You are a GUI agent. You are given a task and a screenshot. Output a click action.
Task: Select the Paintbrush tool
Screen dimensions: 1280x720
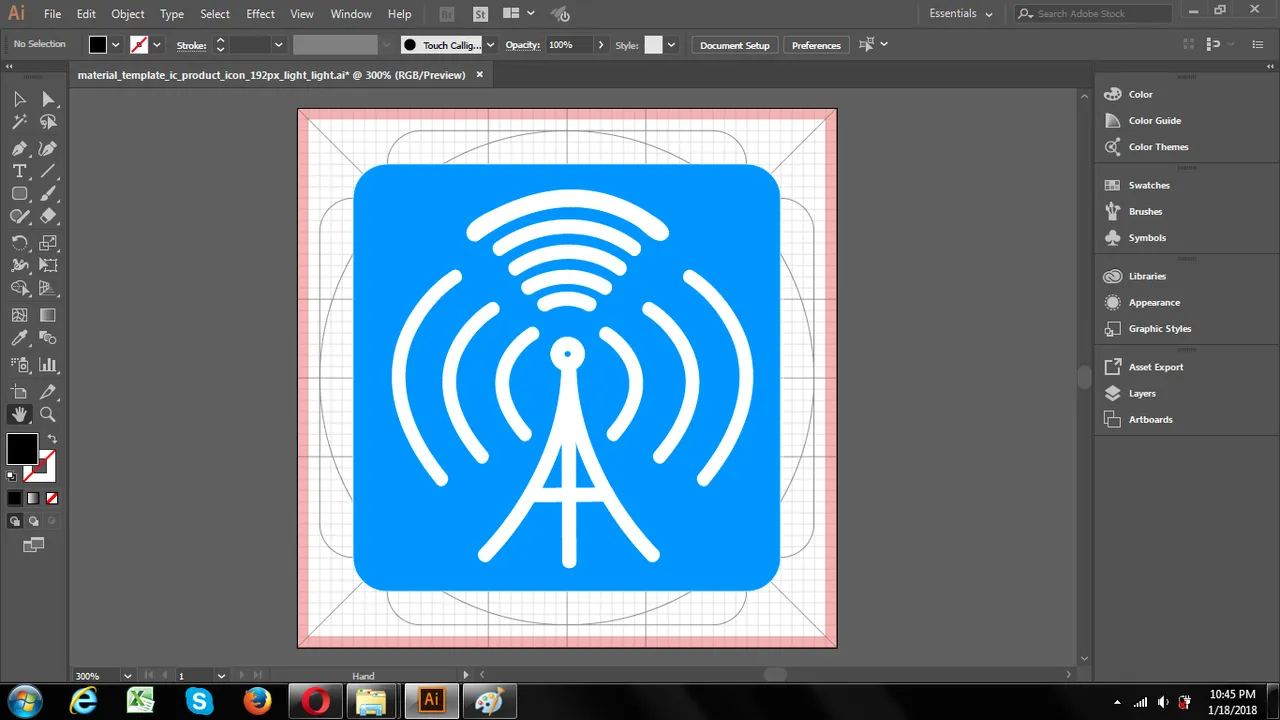point(48,194)
